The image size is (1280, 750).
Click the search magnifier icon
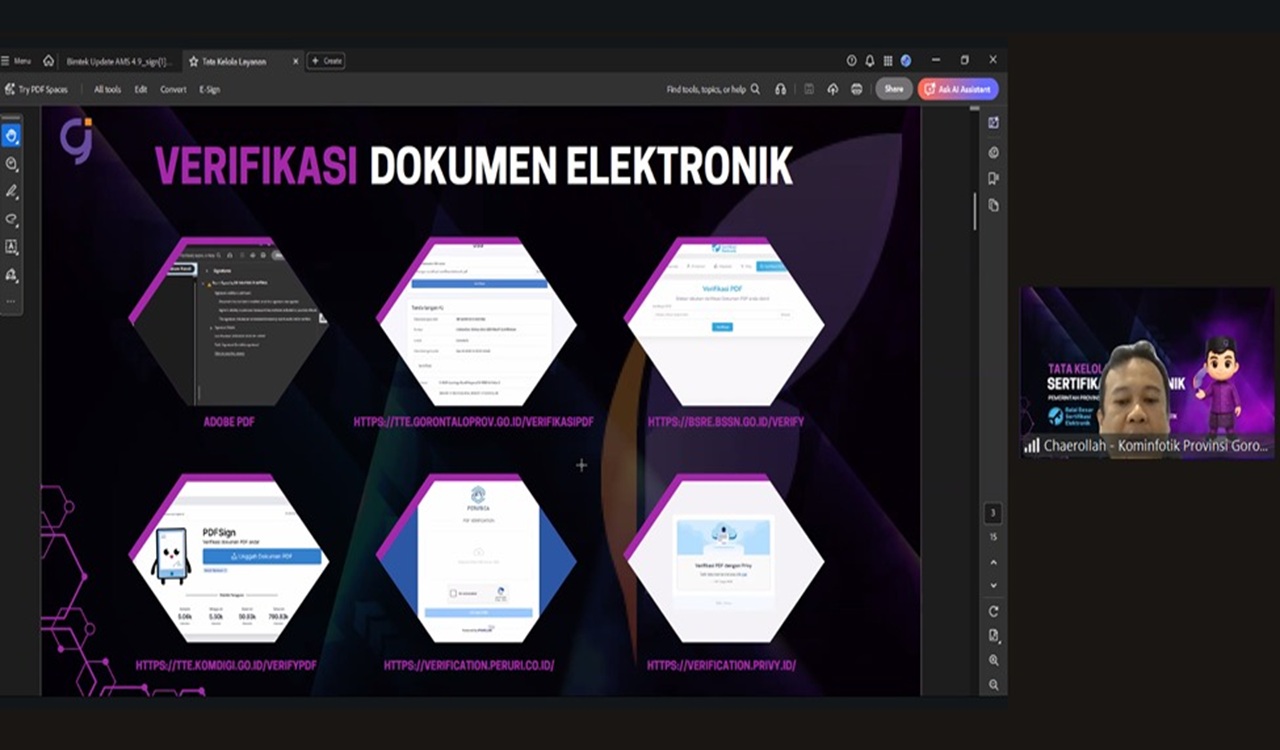click(x=755, y=89)
